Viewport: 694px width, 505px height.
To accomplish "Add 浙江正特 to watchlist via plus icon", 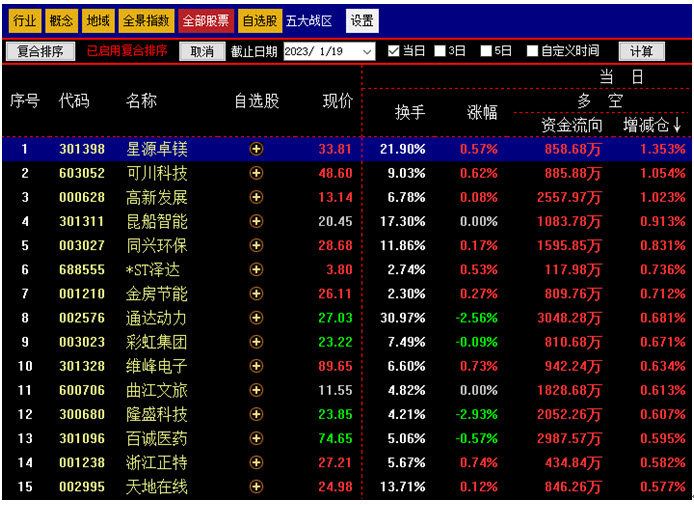I will (x=256, y=463).
